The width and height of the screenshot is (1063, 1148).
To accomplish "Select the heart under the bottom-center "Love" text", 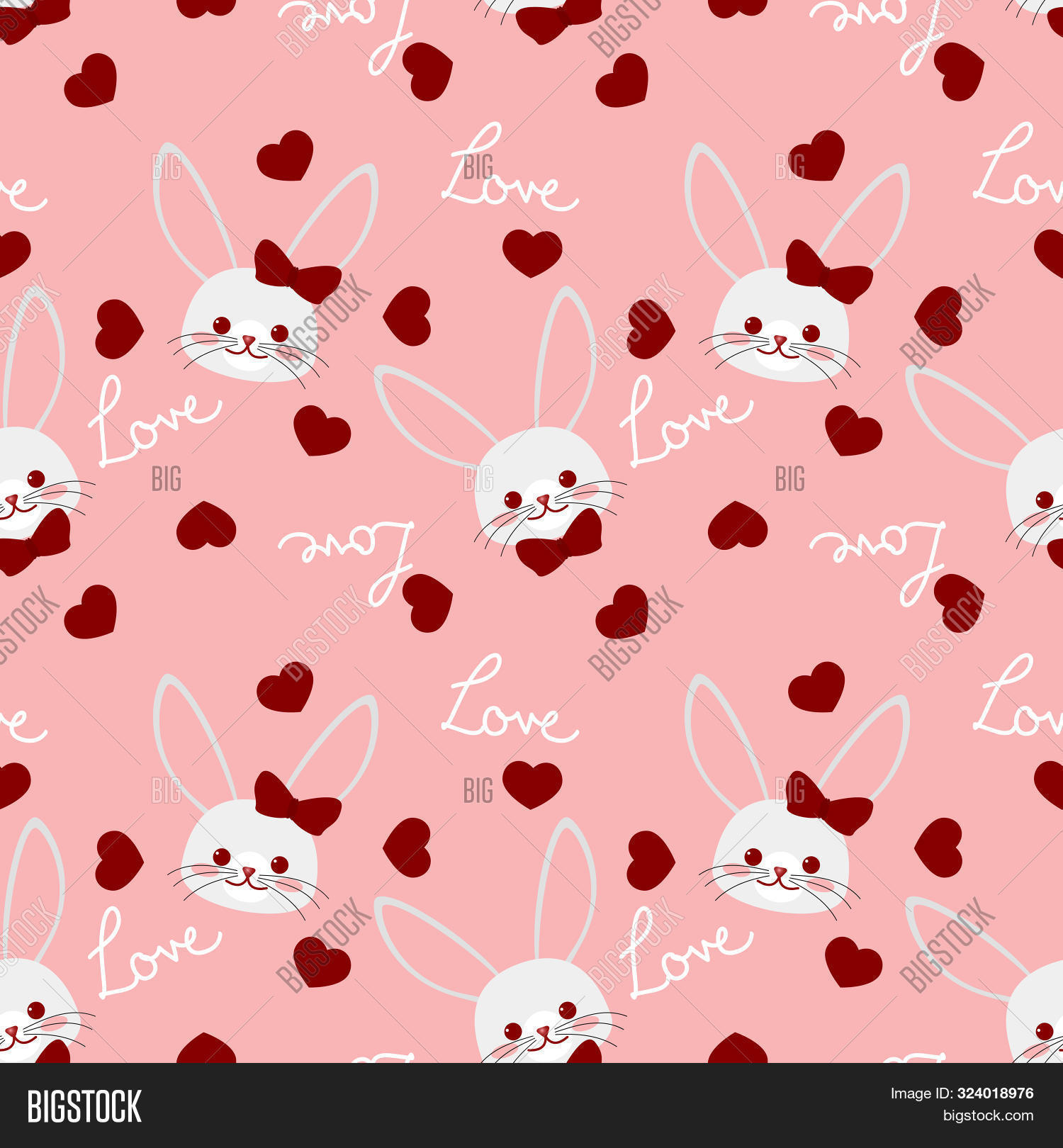I will (531, 784).
